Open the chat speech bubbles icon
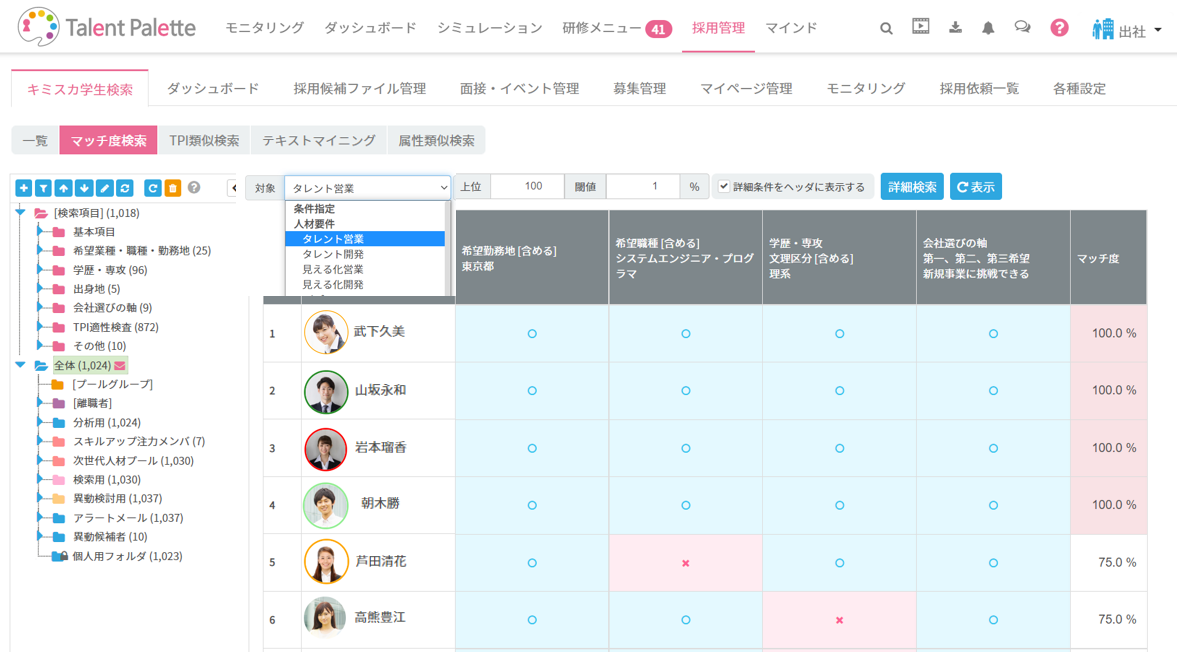 tap(1022, 28)
